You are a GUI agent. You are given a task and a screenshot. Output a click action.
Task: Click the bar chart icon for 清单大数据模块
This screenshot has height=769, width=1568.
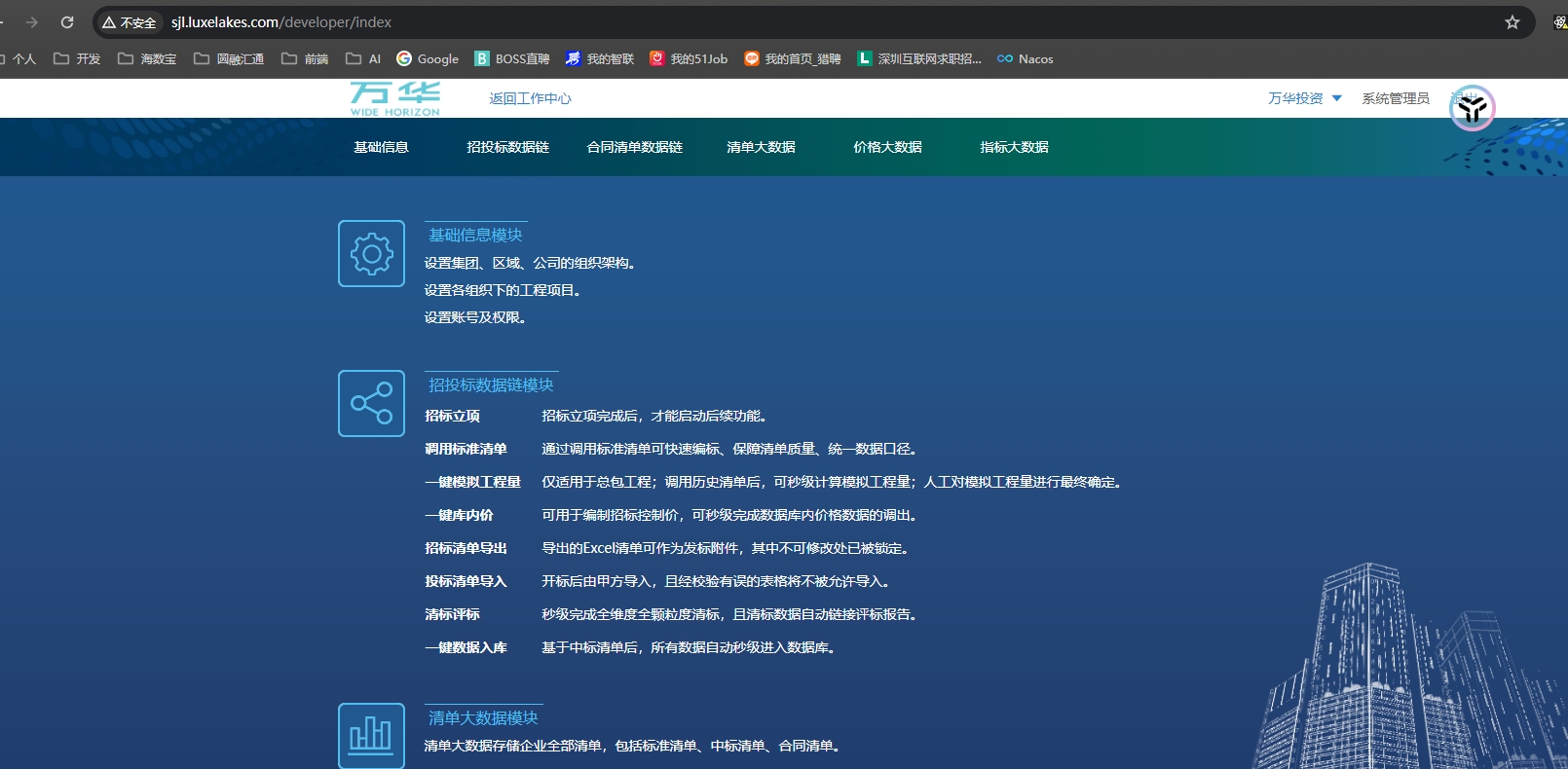coord(371,735)
